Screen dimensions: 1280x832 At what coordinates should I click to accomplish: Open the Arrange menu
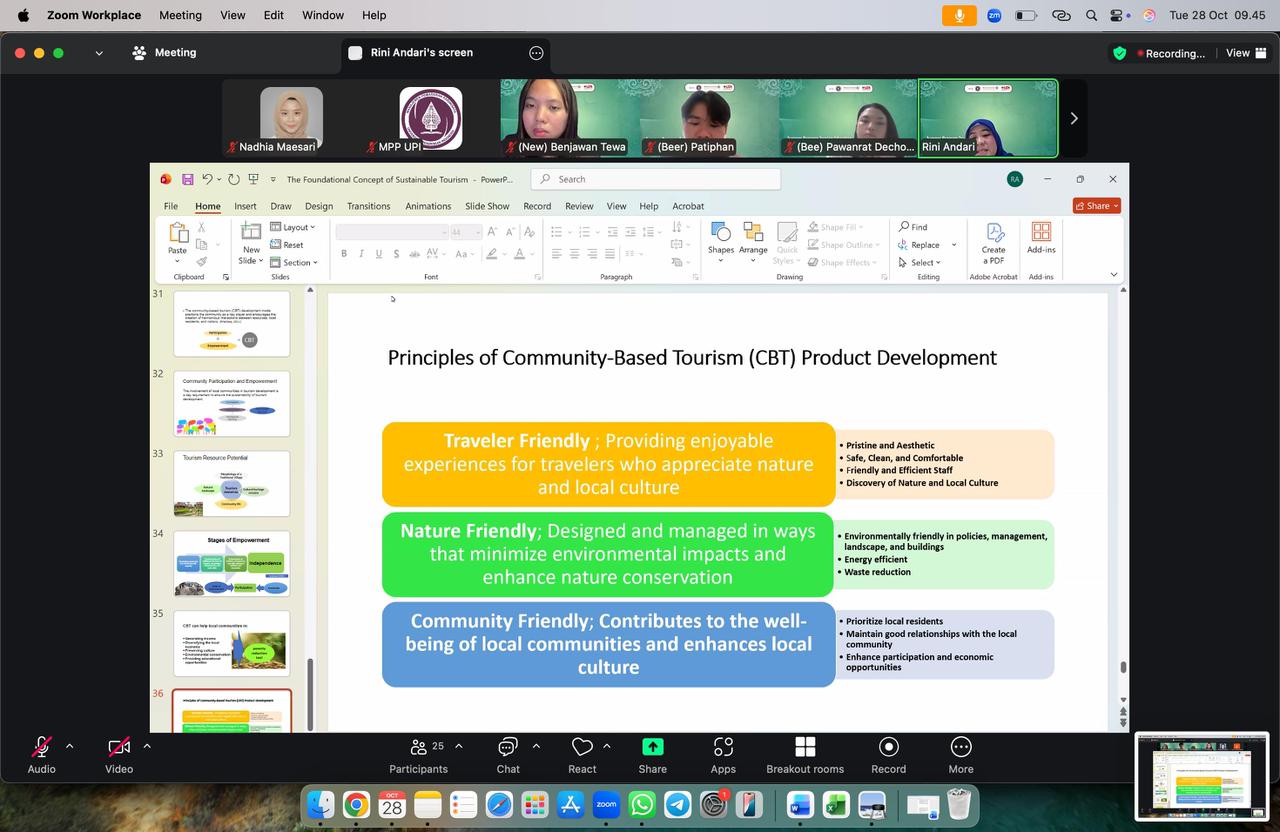(x=753, y=243)
